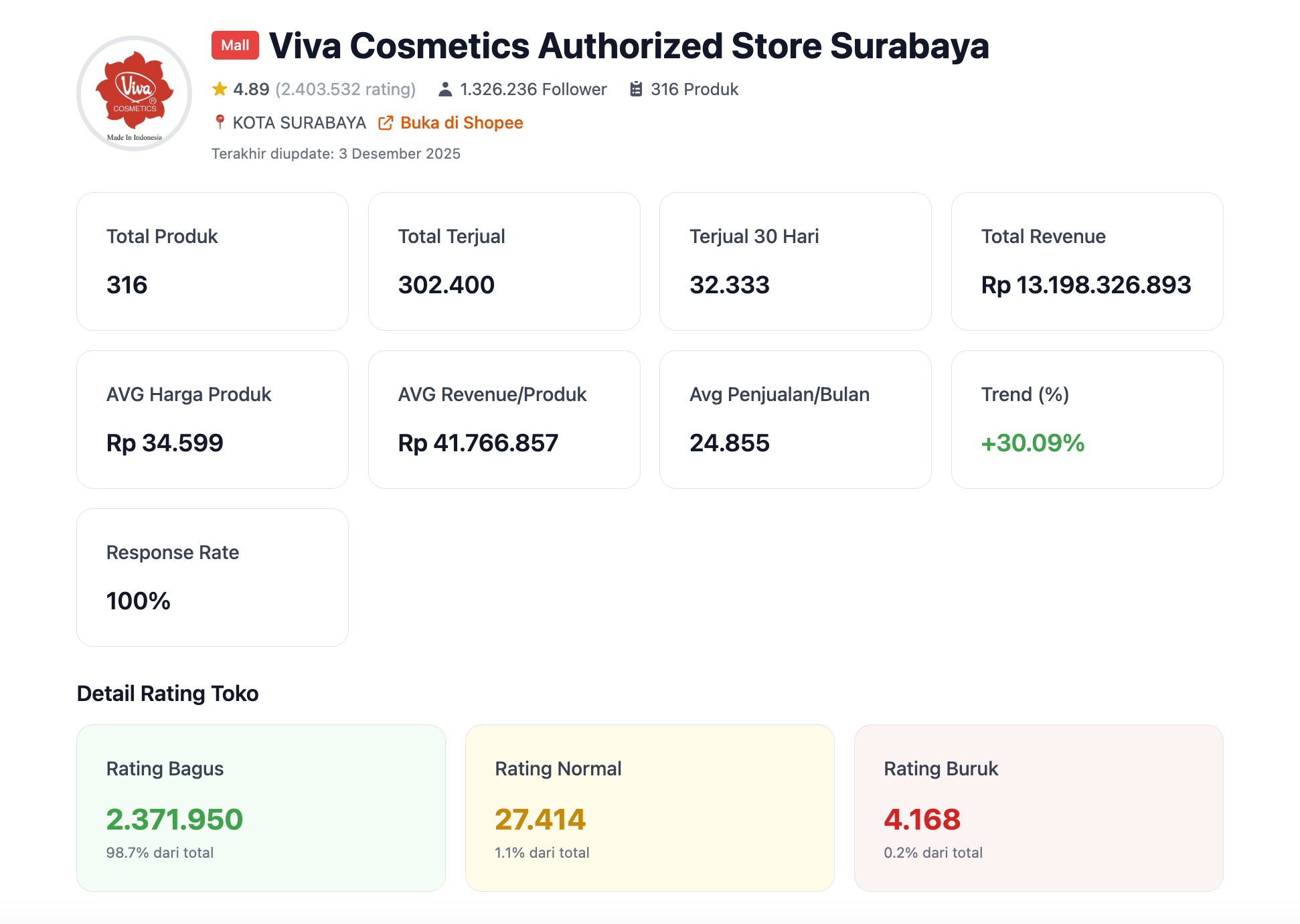The width and height of the screenshot is (1300, 924).
Task: Select the Total Terjual card
Action: click(504, 261)
